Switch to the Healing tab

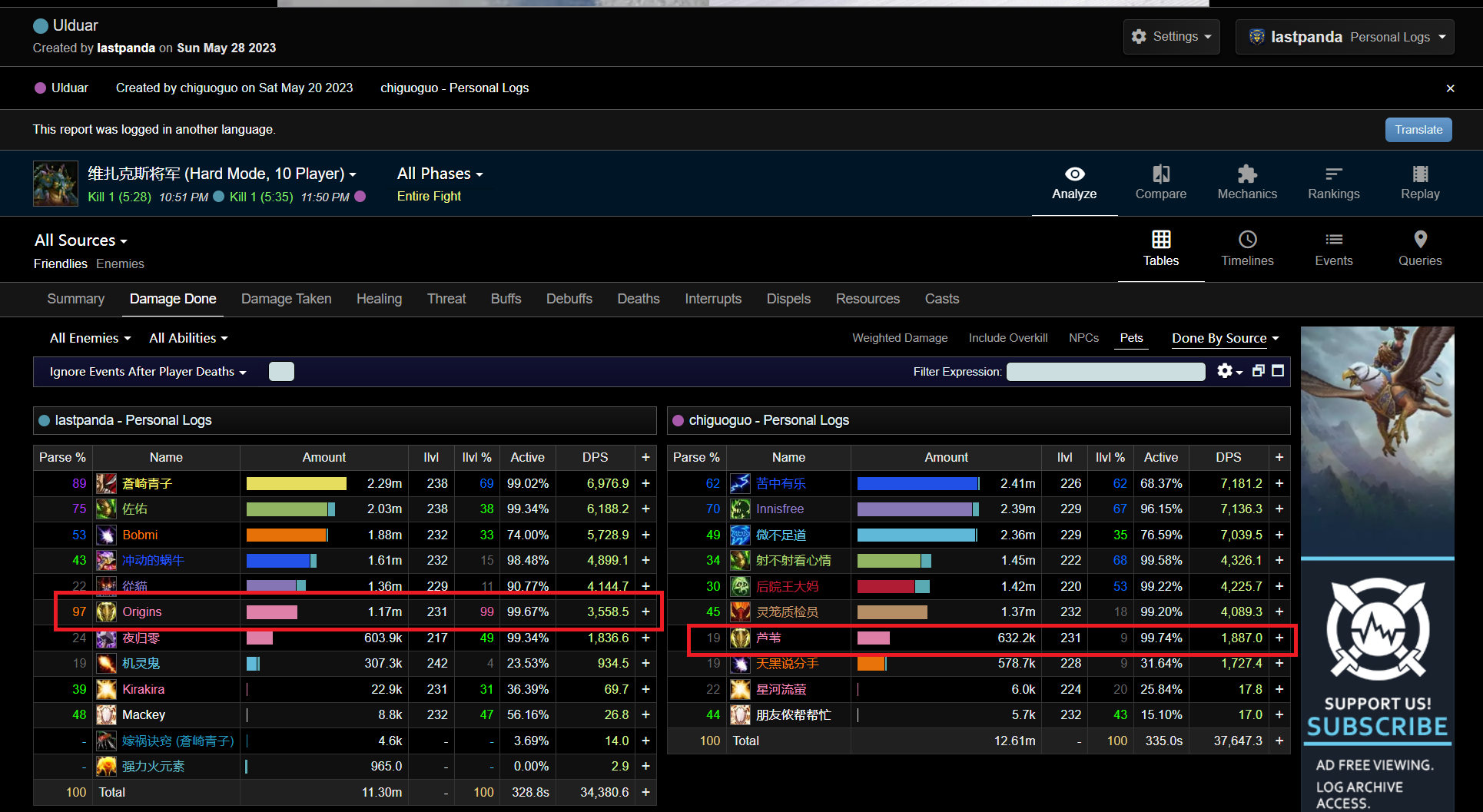(379, 299)
